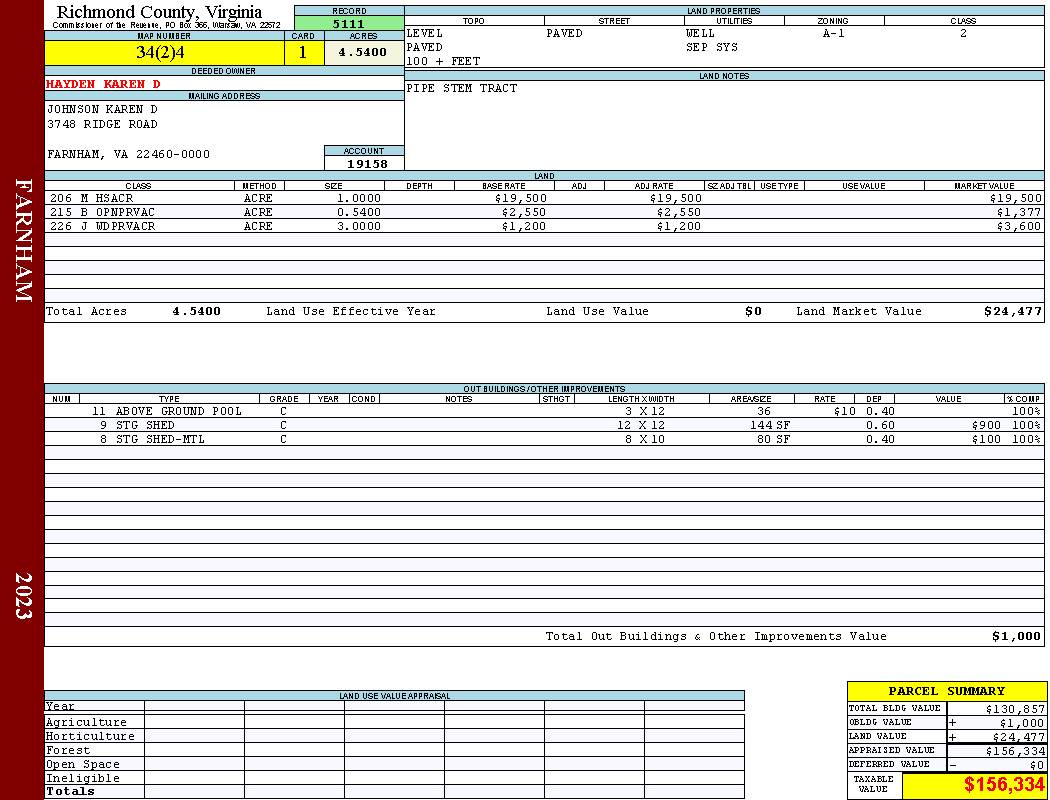Click size 0.5400 in land table
The width and height of the screenshot is (1050, 800).
pyautogui.click(x=359, y=212)
